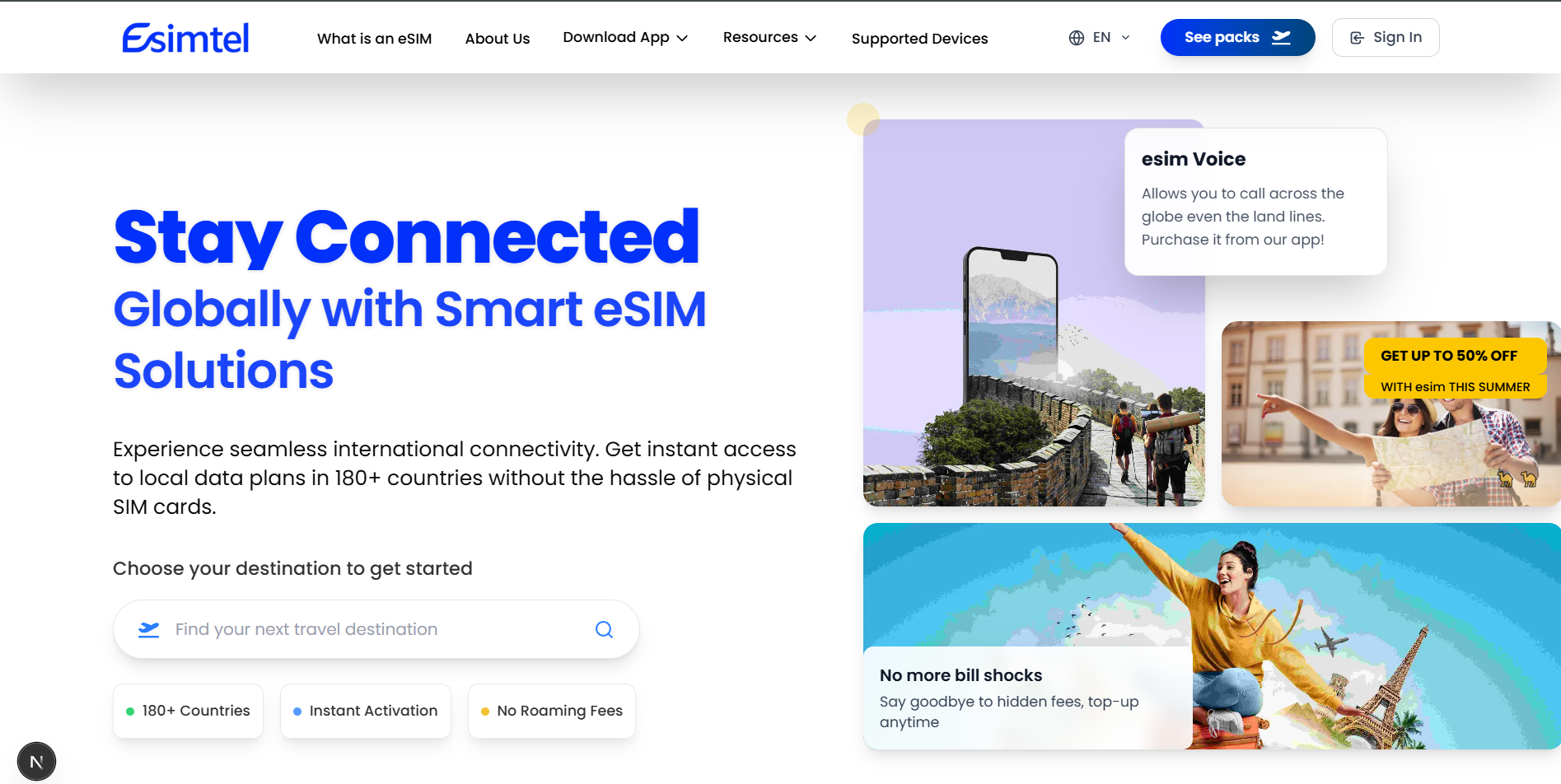Select the 180+ Countries chip
Viewport: 1561px width, 784px height.
pyautogui.click(x=188, y=711)
